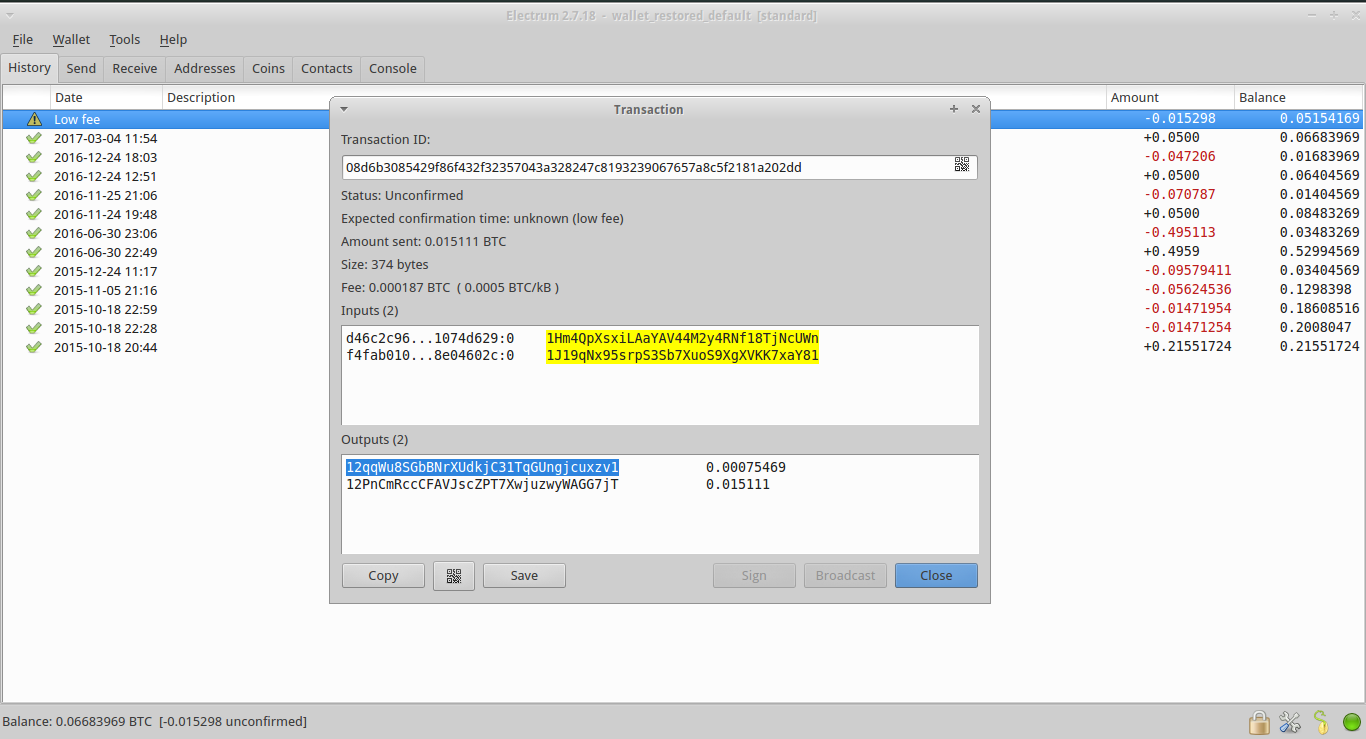The image size is (1366, 739).
Task: Sort history by Description column header
Action: [634, 97]
